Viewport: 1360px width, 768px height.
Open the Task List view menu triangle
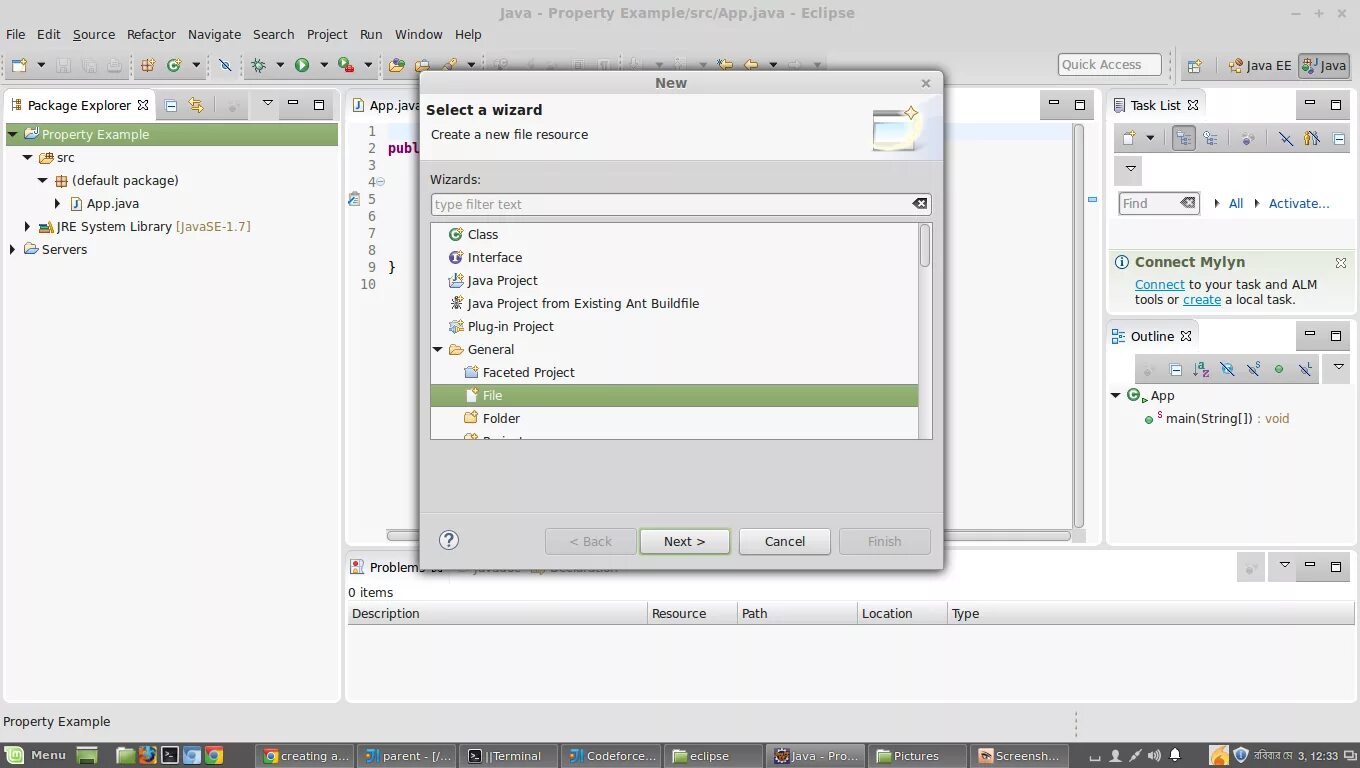[x=1131, y=168]
